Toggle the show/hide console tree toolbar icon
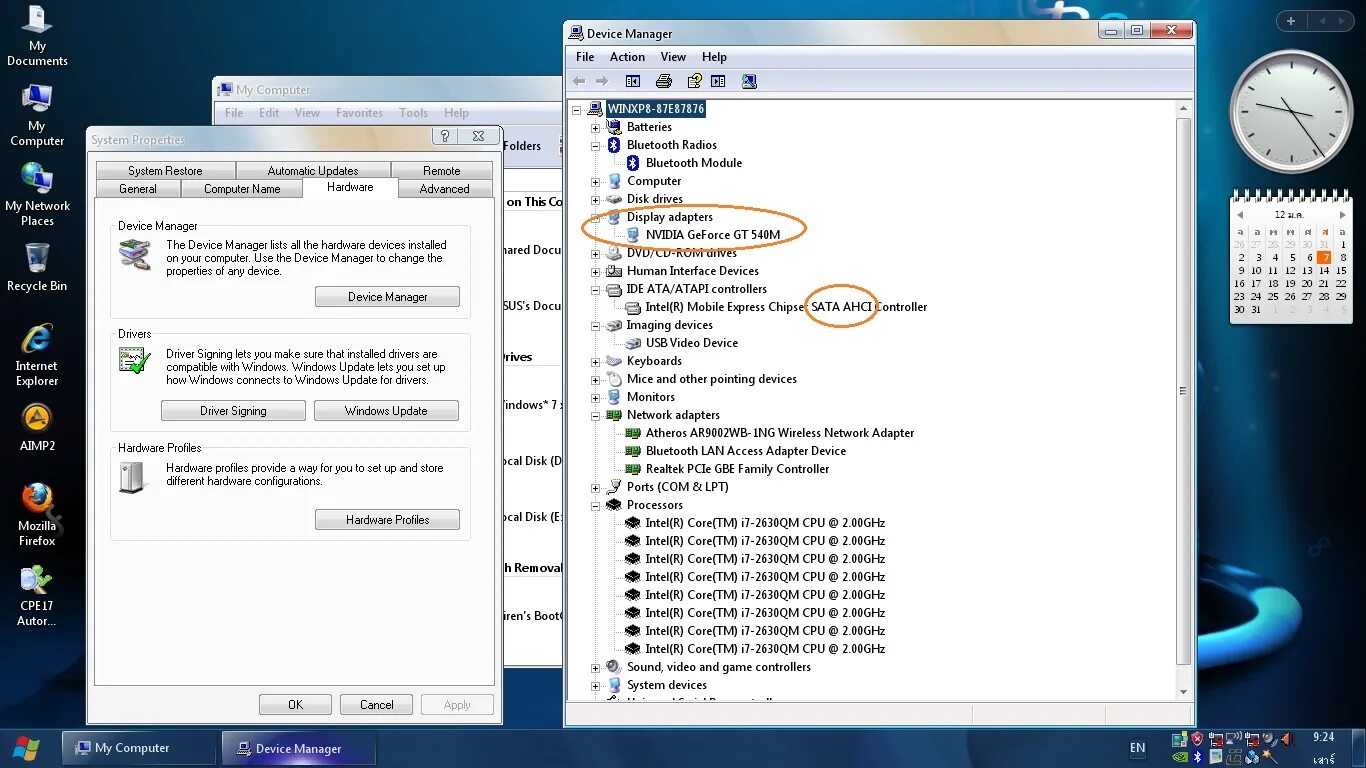 [633, 81]
